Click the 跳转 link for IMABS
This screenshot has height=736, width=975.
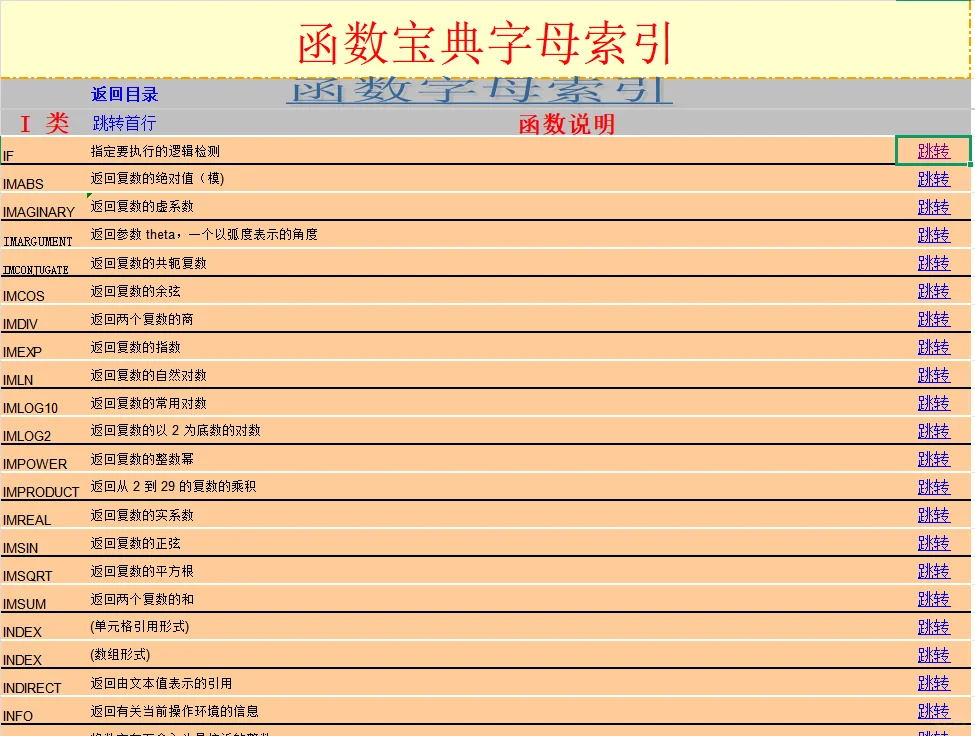click(x=932, y=179)
